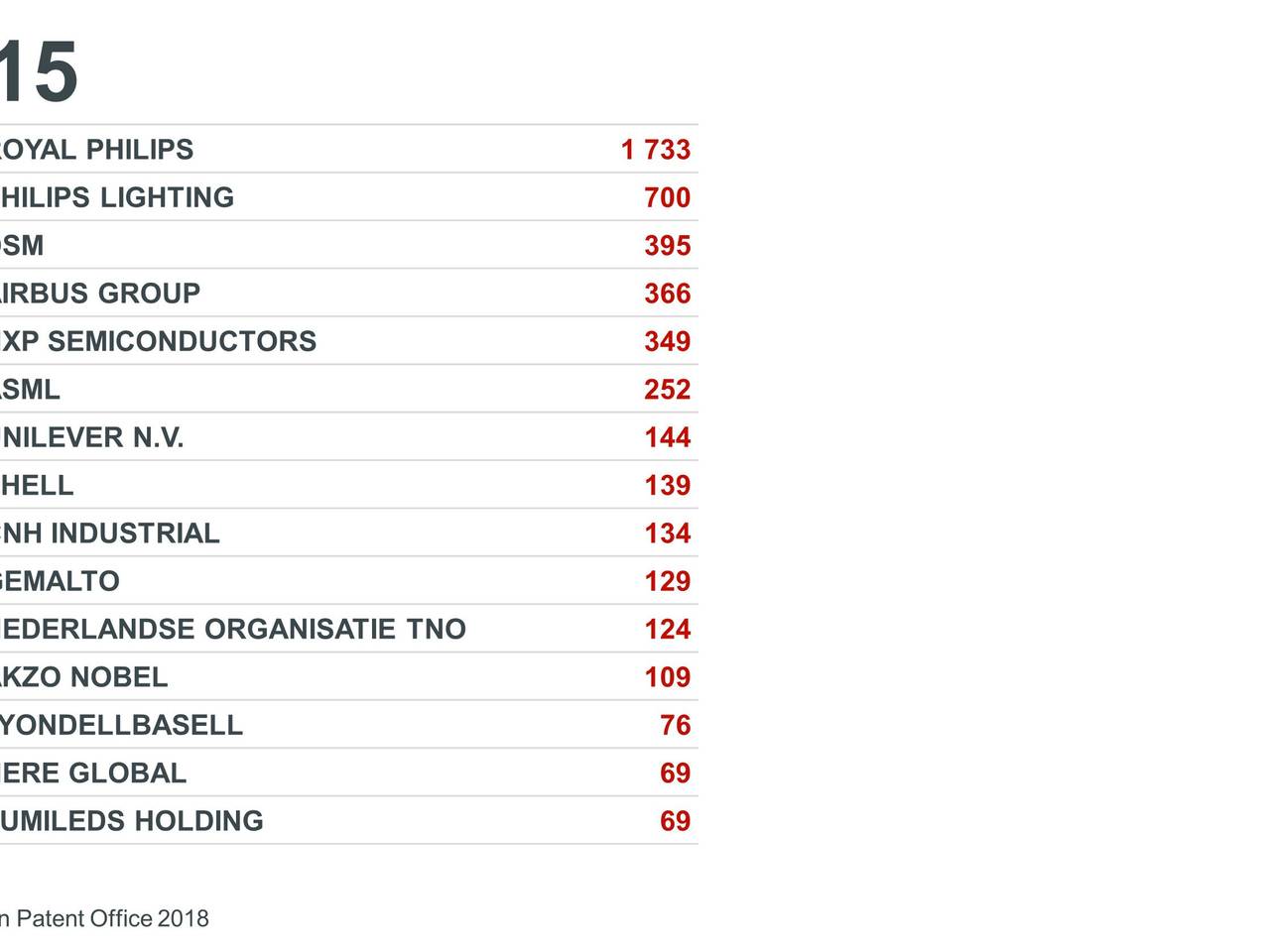Click the AKZO NOBEL row label
This screenshot has height=952, width=1270.
(83, 677)
